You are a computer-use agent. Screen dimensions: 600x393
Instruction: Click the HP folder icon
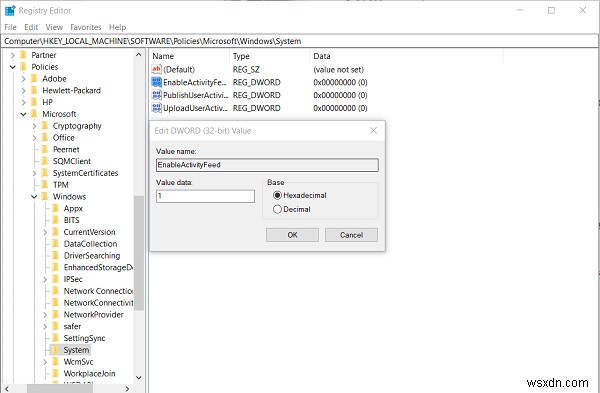tap(34, 102)
